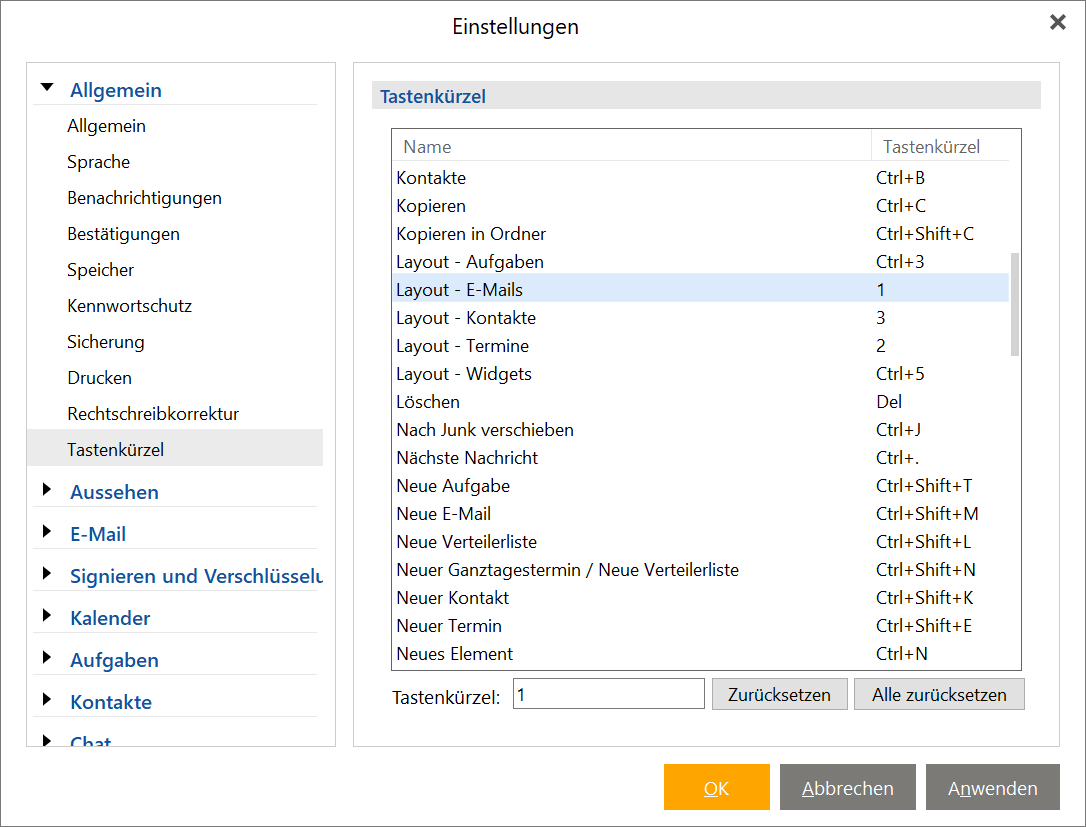Select the Neuer Termin row
This screenshot has width=1086, height=827.
coord(701,626)
